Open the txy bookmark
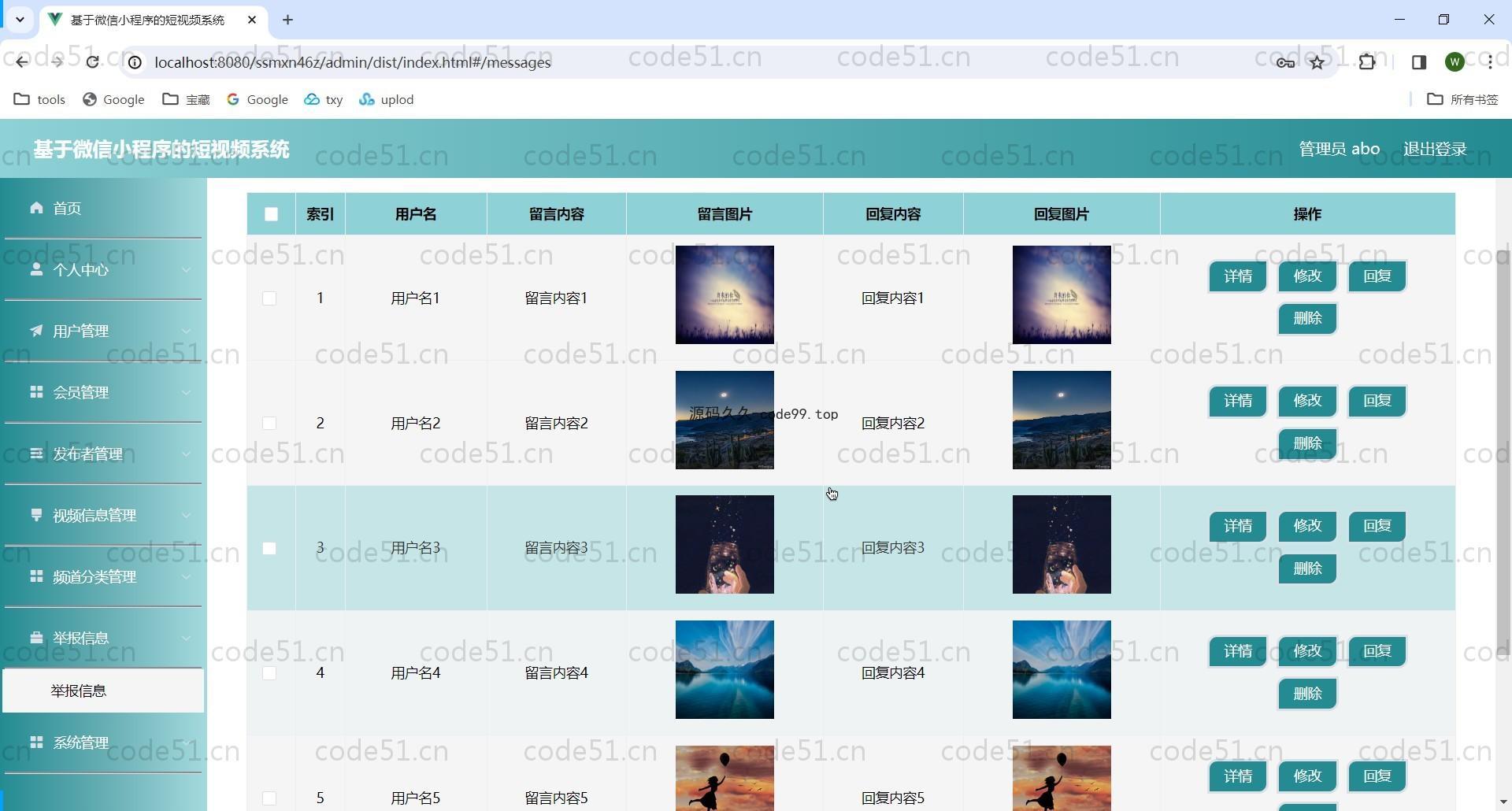This screenshot has width=1512, height=811. pyautogui.click(x=324, y=99)
